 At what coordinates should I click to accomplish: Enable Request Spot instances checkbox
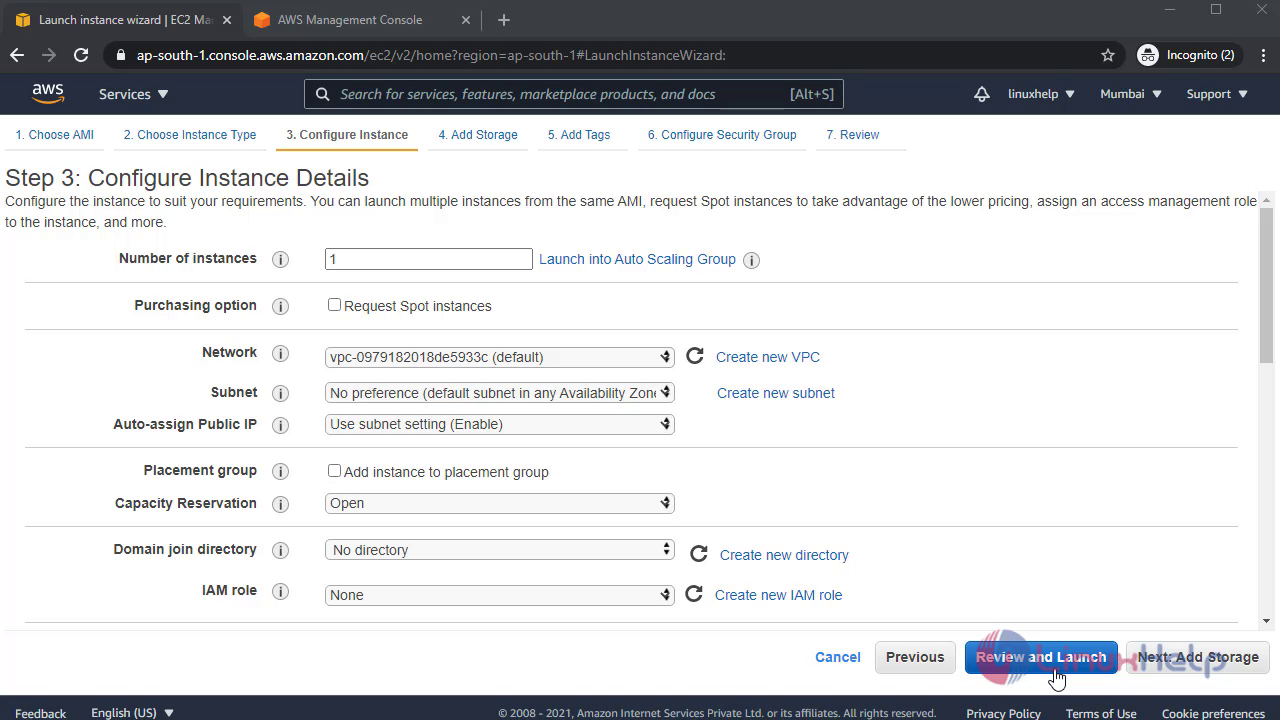tap(334, 305)
